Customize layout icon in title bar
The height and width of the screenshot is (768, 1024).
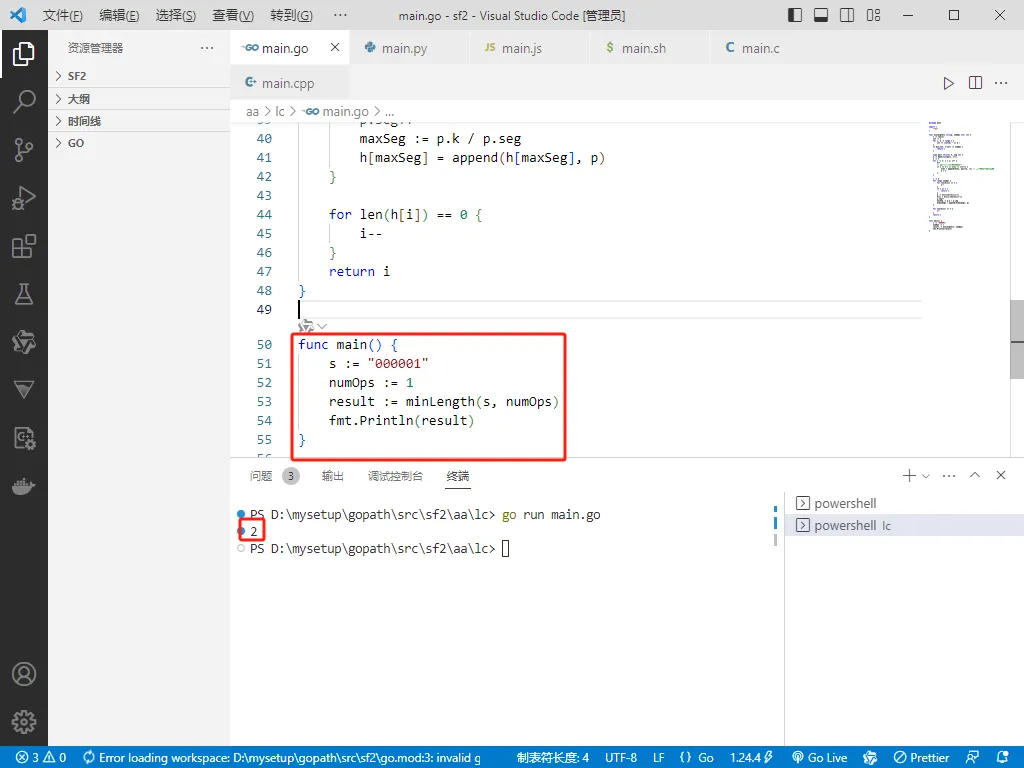(x=873, y=15)
